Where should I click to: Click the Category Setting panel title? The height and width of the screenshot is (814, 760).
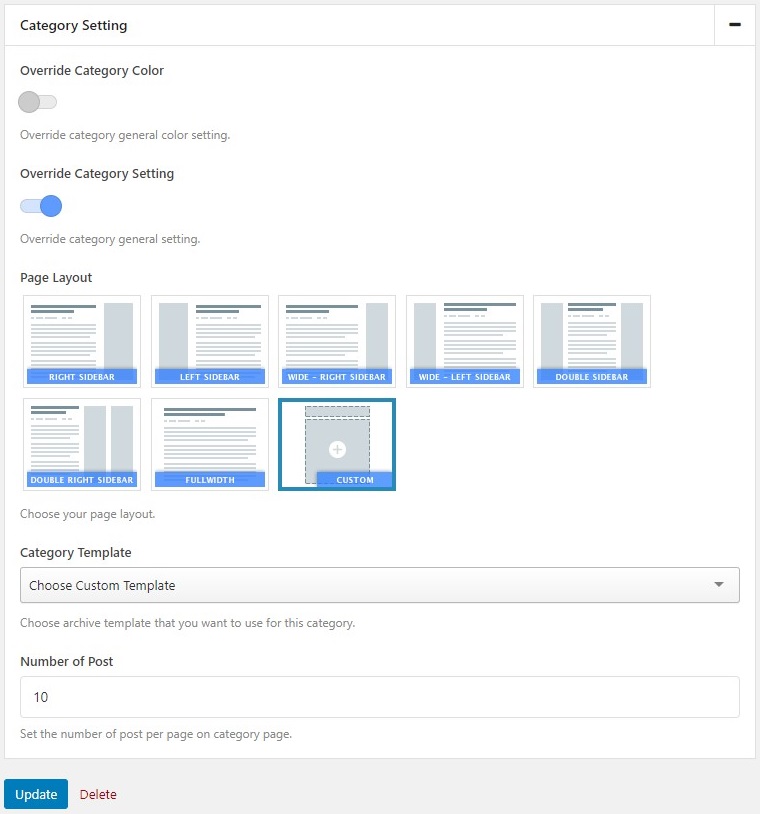tap(74, 25)
